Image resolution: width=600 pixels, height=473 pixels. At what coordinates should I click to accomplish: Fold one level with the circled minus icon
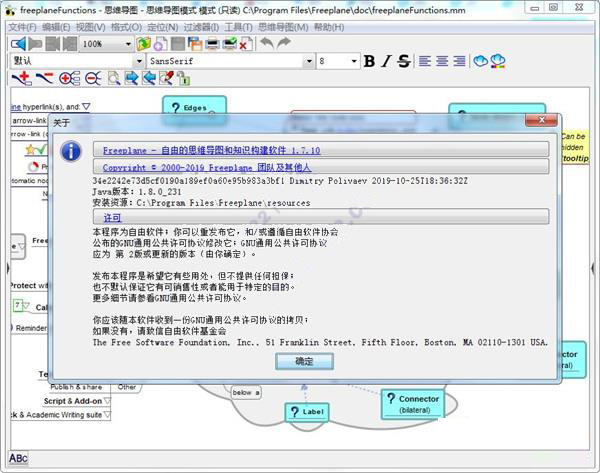tap(93, 78)
